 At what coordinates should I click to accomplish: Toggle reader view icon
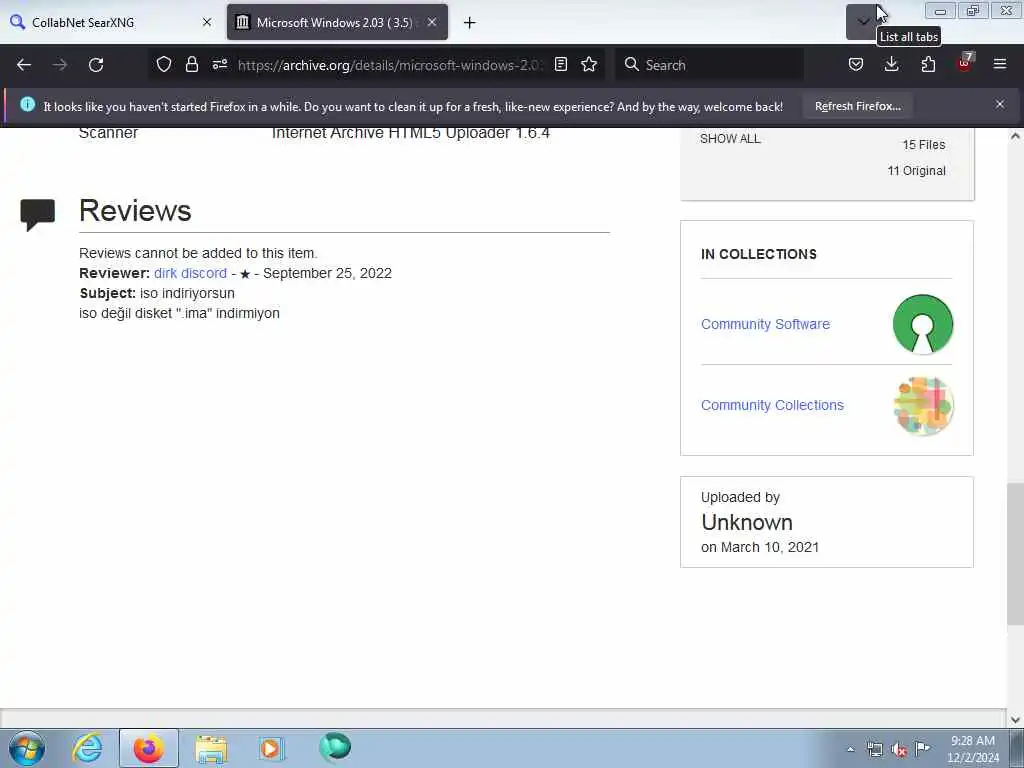tap(561, 65)
